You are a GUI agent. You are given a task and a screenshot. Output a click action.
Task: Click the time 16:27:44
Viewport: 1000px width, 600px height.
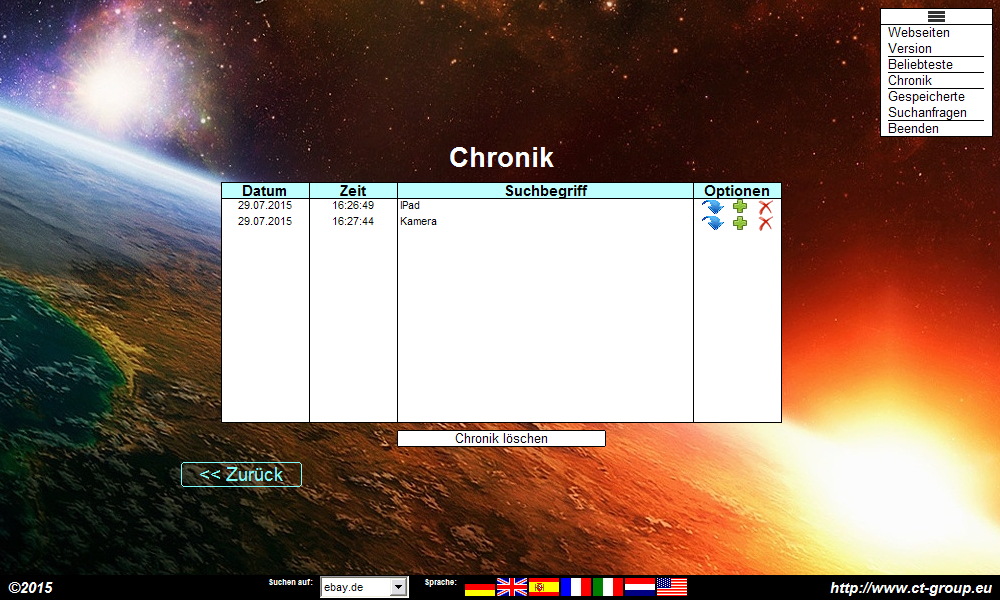pyautogui.click(x=353, y=221)
